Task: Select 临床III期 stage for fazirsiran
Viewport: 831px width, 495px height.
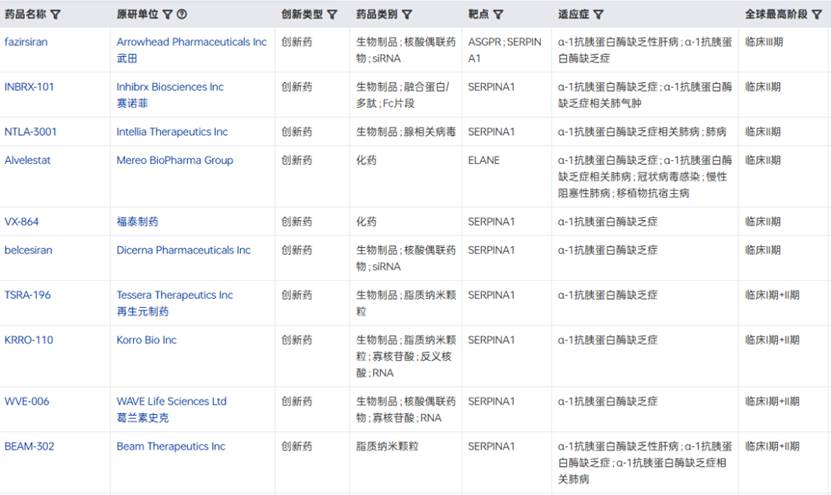Action: pyautogui.click(x=764, y=42)
